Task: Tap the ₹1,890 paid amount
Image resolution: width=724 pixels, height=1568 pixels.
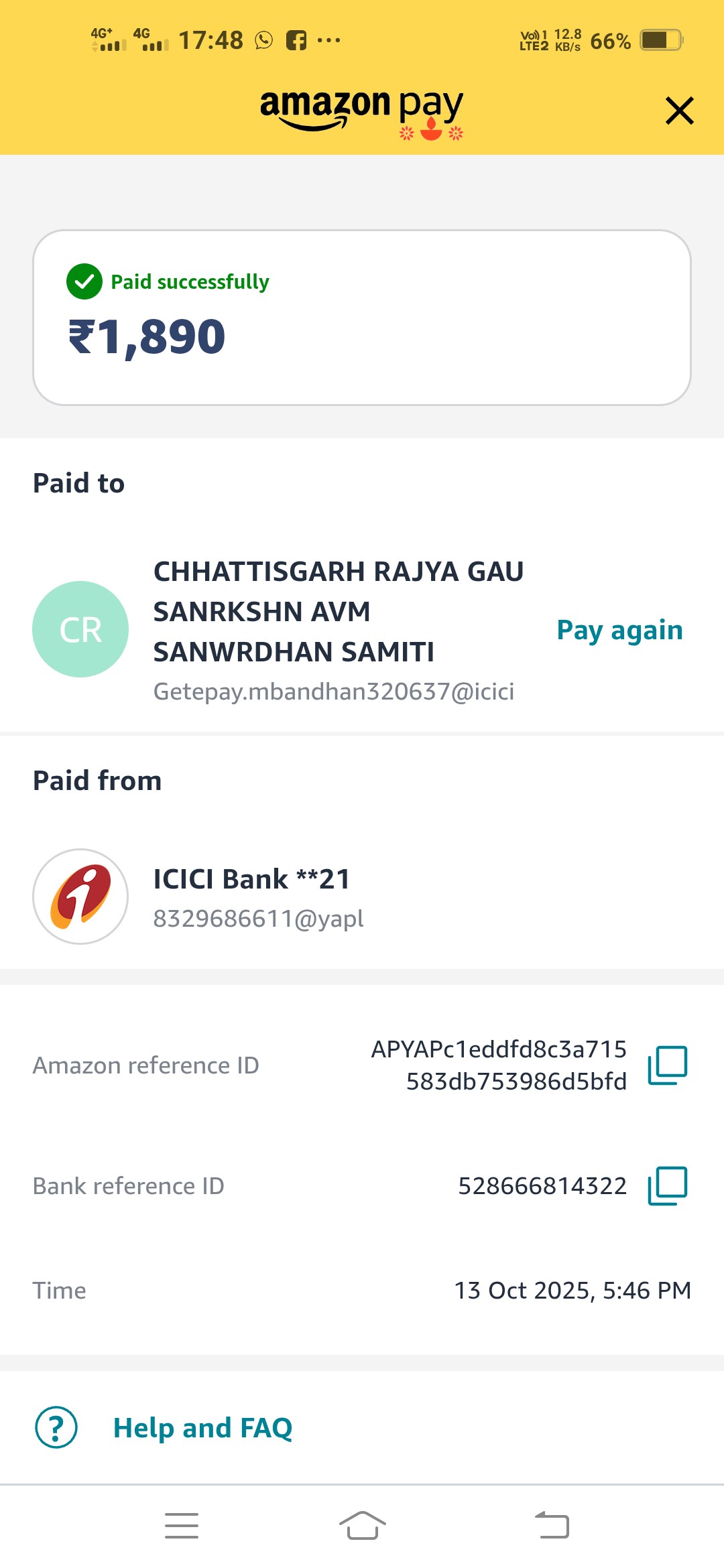Action: tap(147, 336)
